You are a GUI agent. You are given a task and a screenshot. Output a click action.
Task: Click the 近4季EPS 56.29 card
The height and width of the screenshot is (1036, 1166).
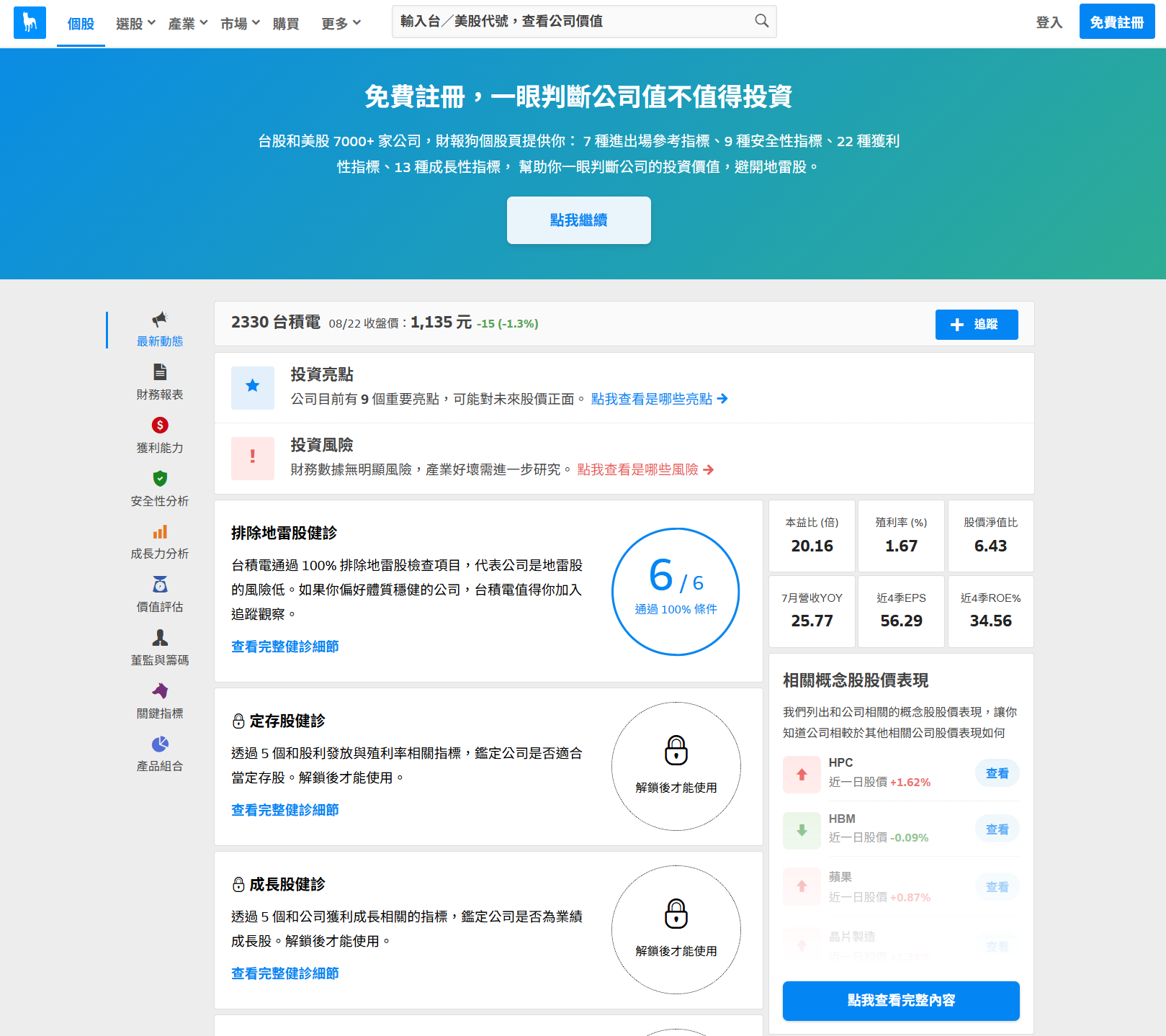901,611
